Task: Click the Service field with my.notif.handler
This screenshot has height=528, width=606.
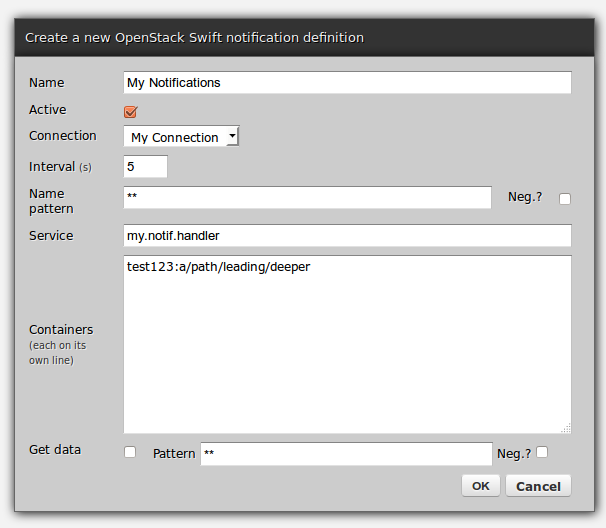Action: (347, 236)
